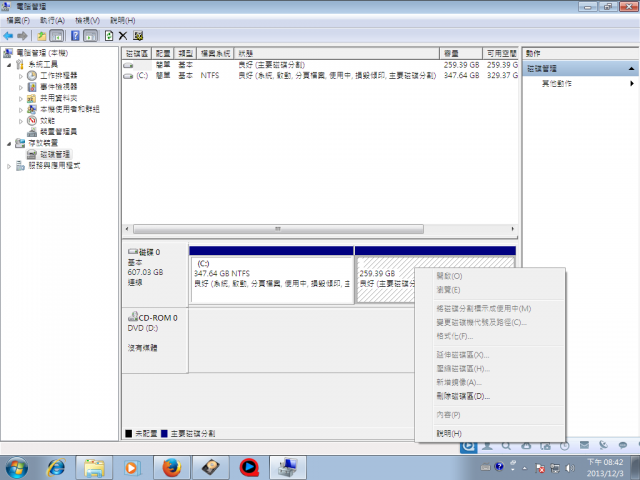Collapse the 磁碟管理 section in Actions pane
The image size is (640, 480).
(x=631, y=69)
